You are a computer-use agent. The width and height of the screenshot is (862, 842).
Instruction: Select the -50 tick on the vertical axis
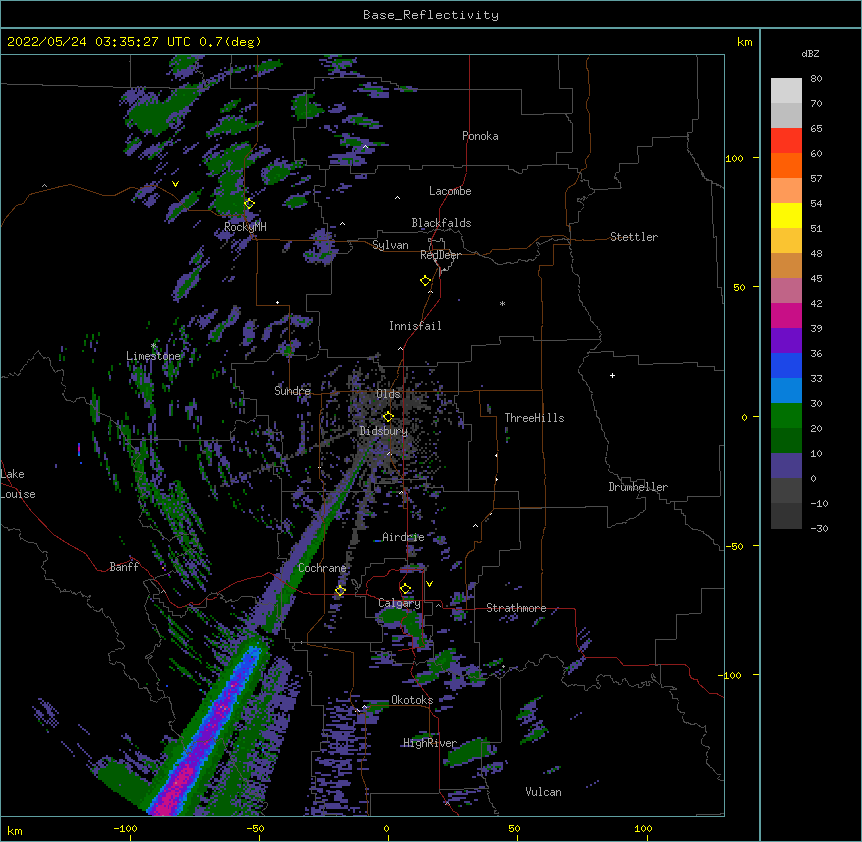(x=733, y=546)
